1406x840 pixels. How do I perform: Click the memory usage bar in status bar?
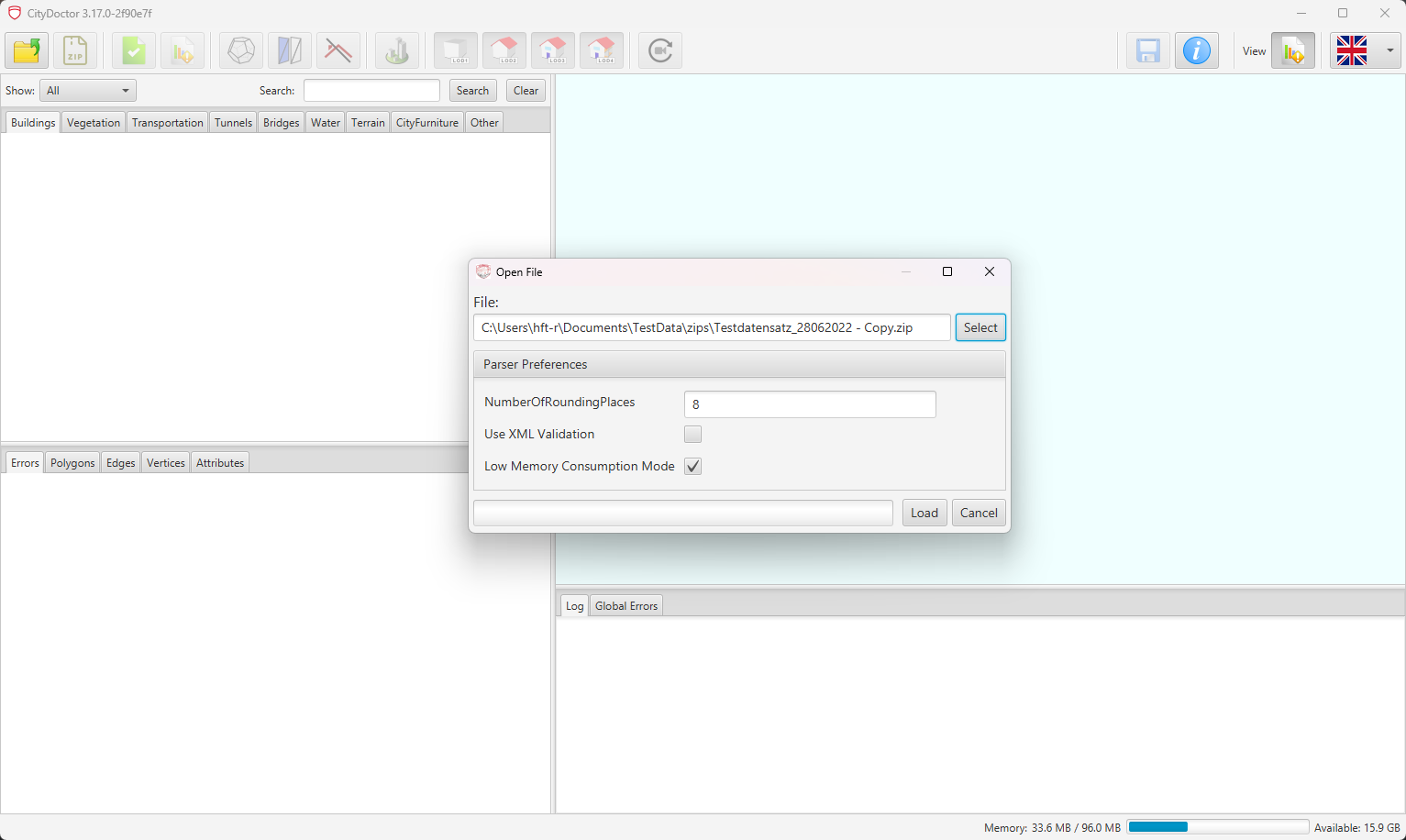[1217, 827]
